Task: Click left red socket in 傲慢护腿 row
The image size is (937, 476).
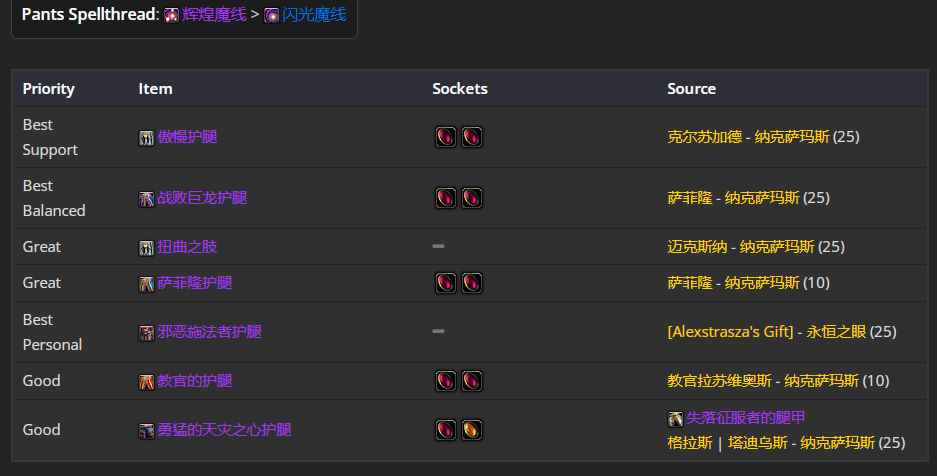Action: (446, 137)
